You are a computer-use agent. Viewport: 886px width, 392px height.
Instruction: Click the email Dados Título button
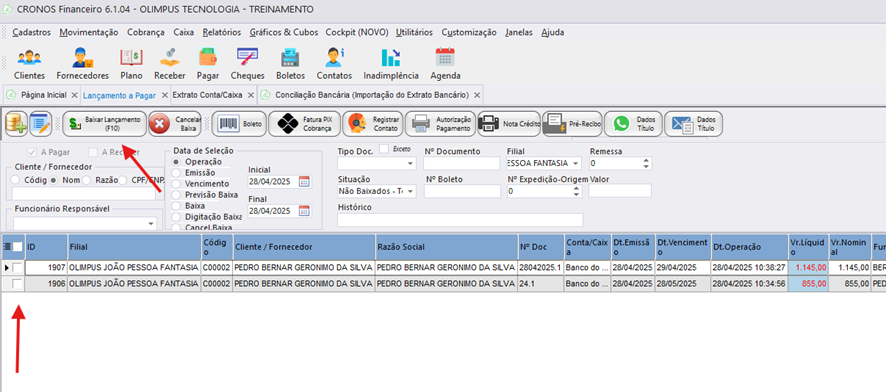693,124
